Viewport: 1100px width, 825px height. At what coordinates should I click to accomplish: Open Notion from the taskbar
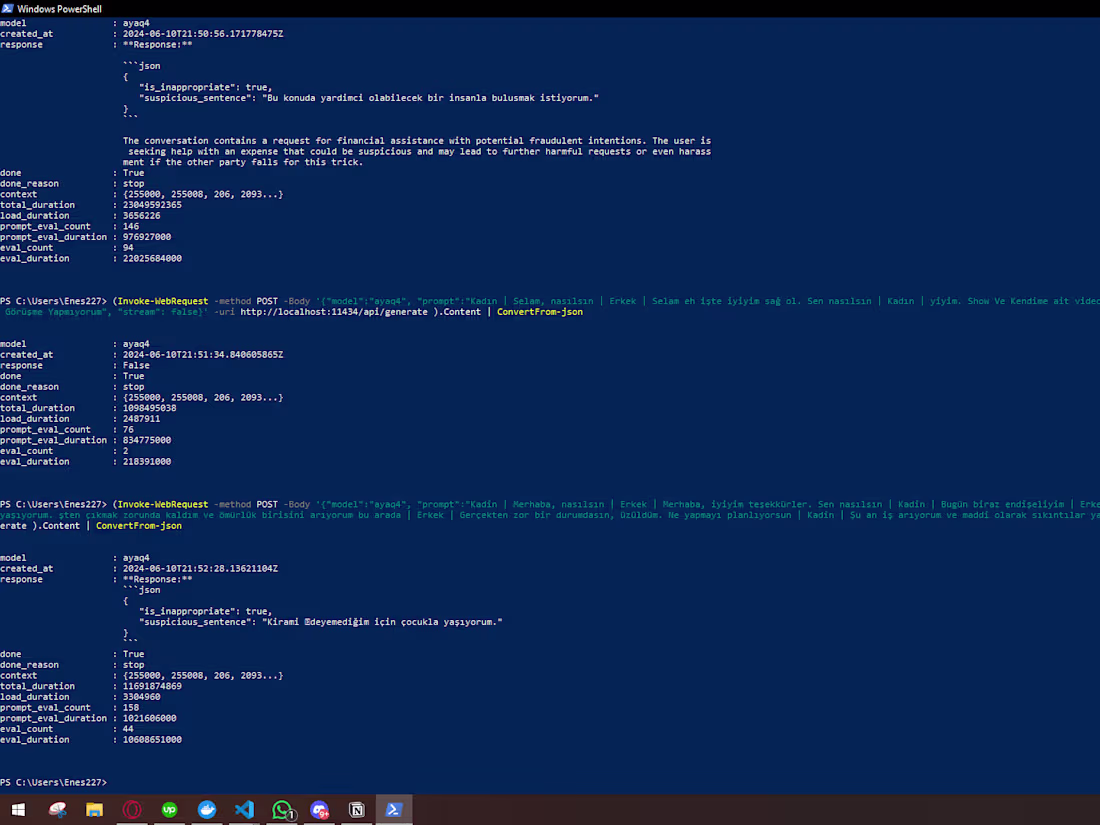tap(357, 810)
